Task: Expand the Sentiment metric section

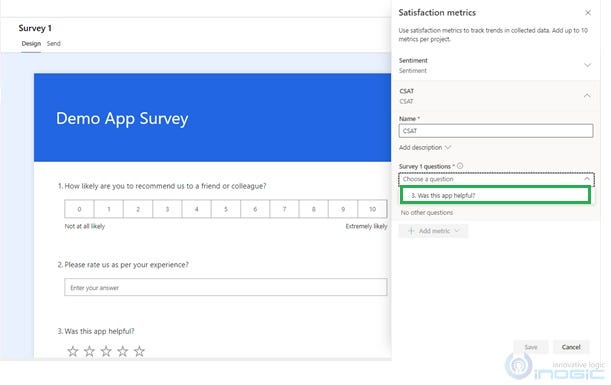Action: coord(587,65)
